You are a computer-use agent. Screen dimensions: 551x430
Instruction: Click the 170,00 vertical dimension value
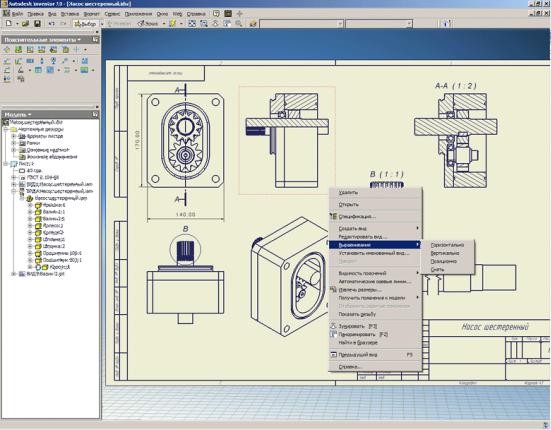[x=137, y=140]
